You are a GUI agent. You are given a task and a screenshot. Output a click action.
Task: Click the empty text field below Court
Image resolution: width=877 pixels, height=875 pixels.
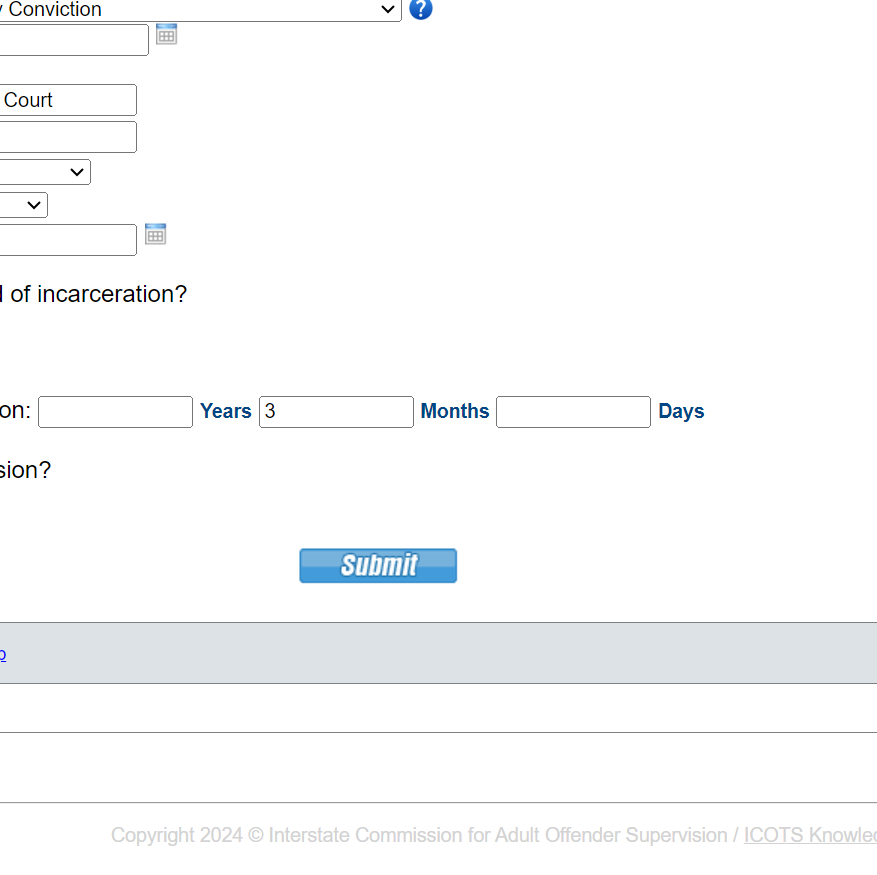pyautogui.click(x=68, y=137)
